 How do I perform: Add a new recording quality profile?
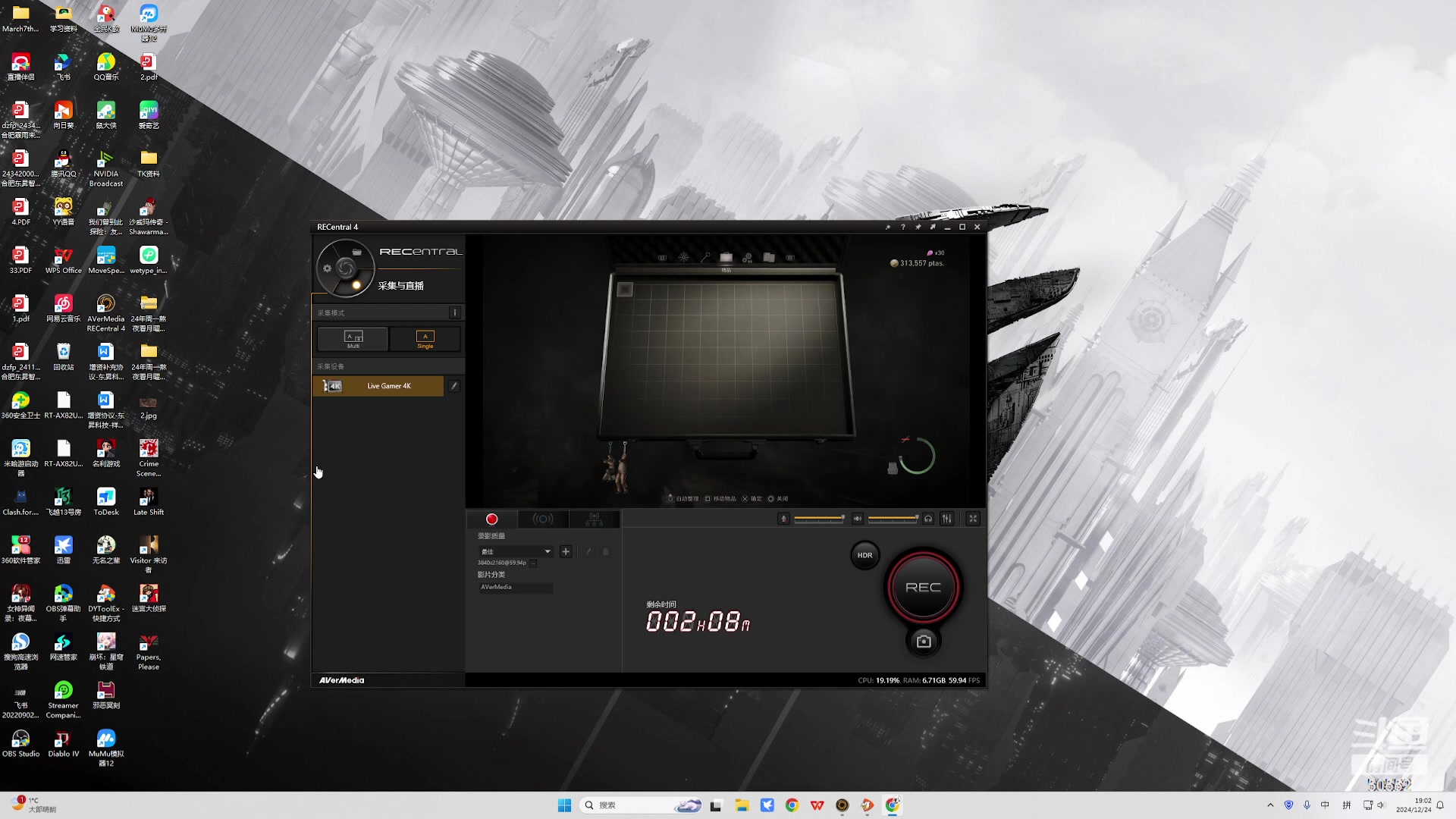click(x=566, y=551)
